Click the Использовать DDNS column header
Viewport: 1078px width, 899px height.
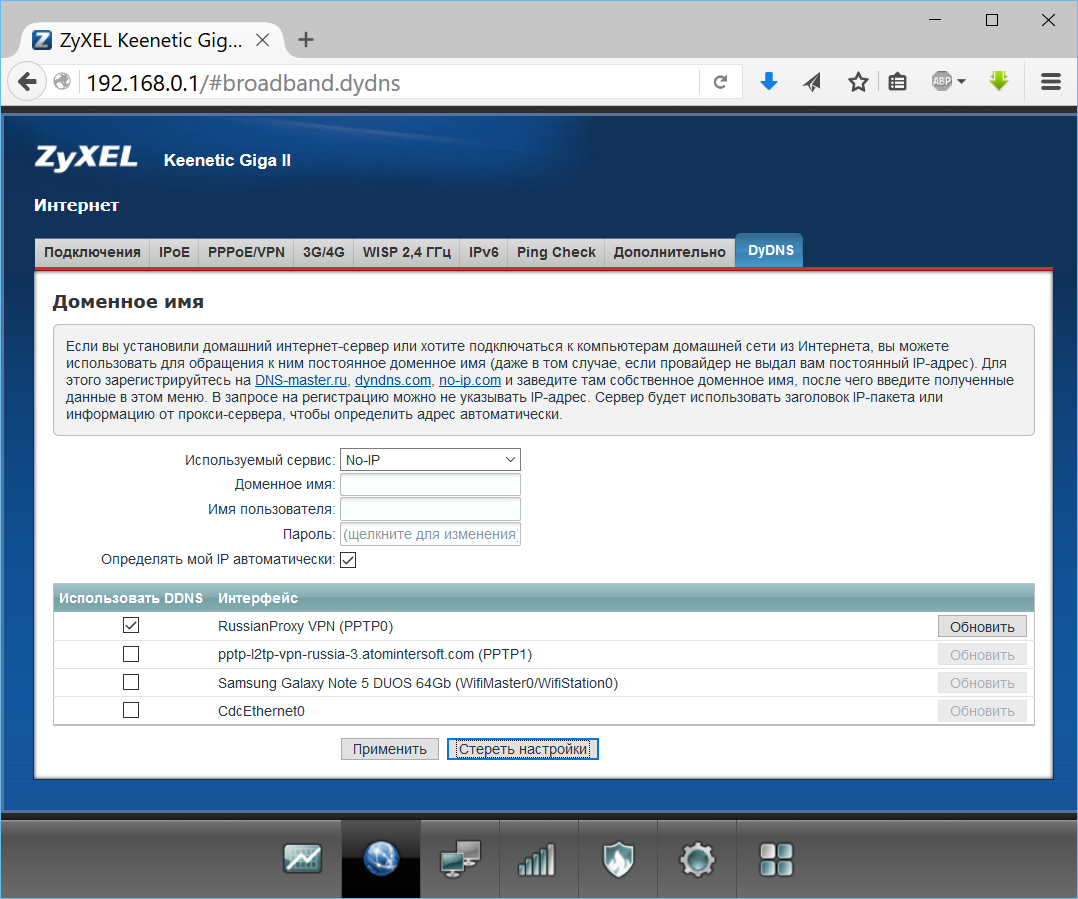point(131,598)
